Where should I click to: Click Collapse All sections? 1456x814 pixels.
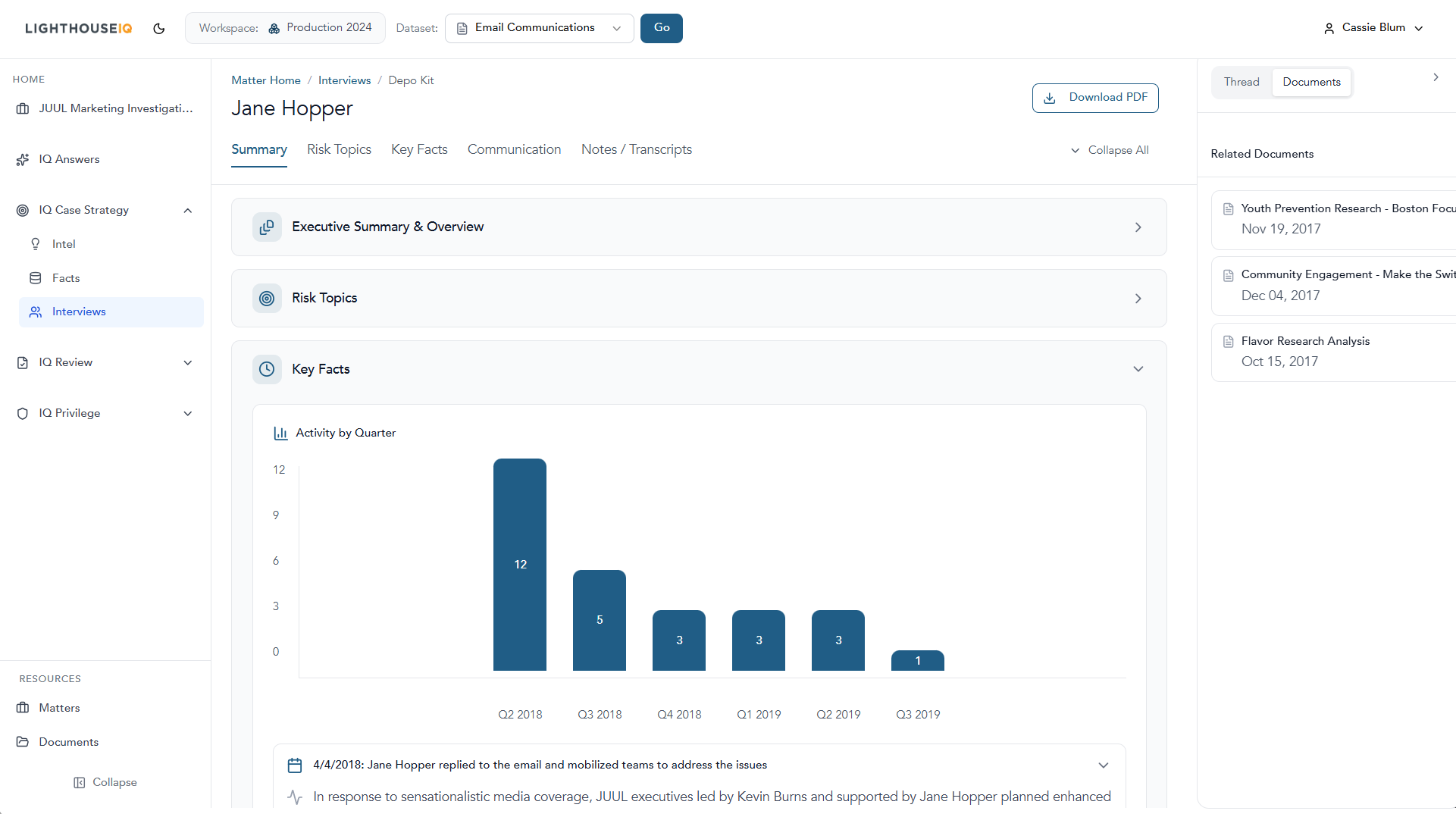[1110, 150]
